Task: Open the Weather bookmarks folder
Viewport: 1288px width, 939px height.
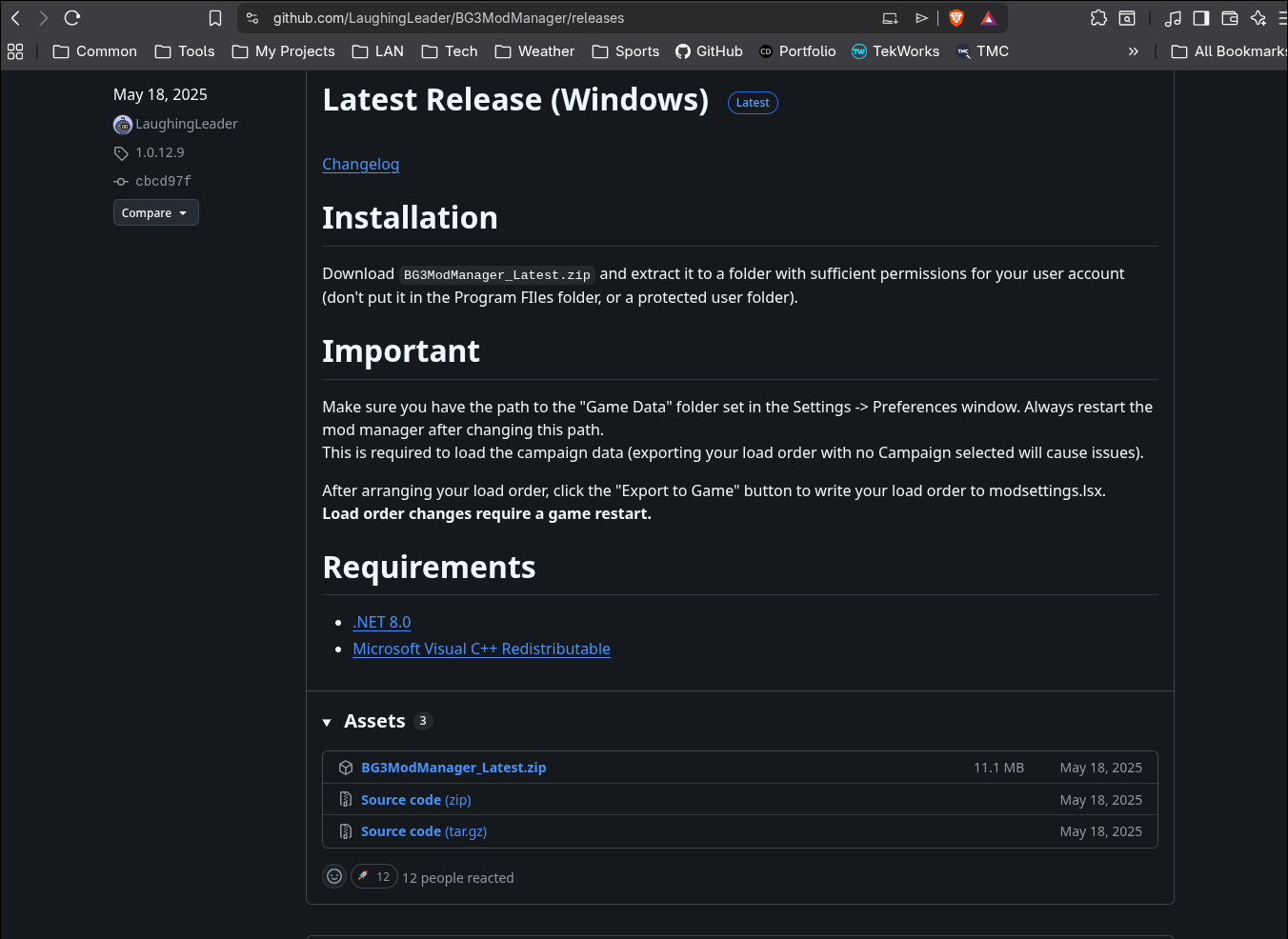Action: (x=534, y=51)
